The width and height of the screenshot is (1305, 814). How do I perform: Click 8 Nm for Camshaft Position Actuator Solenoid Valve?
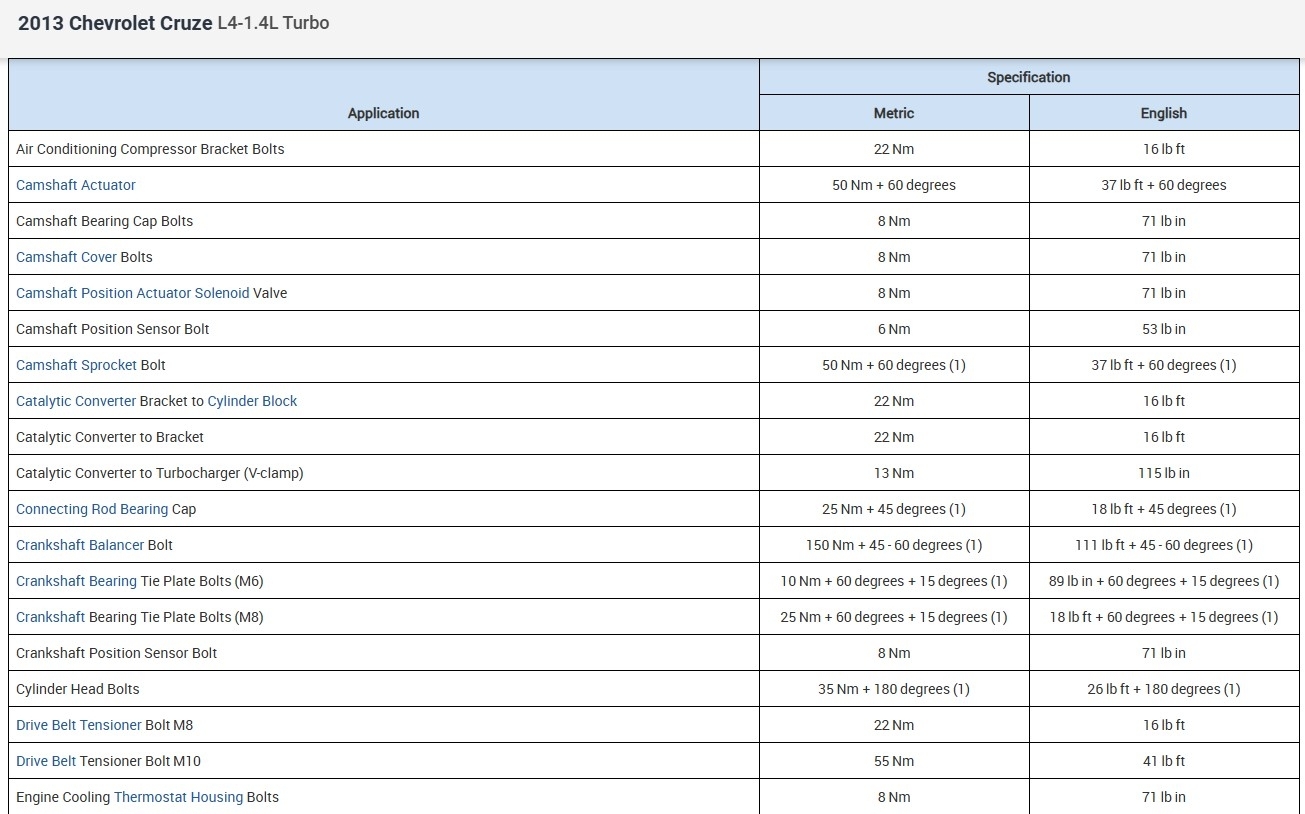[894, 293]
